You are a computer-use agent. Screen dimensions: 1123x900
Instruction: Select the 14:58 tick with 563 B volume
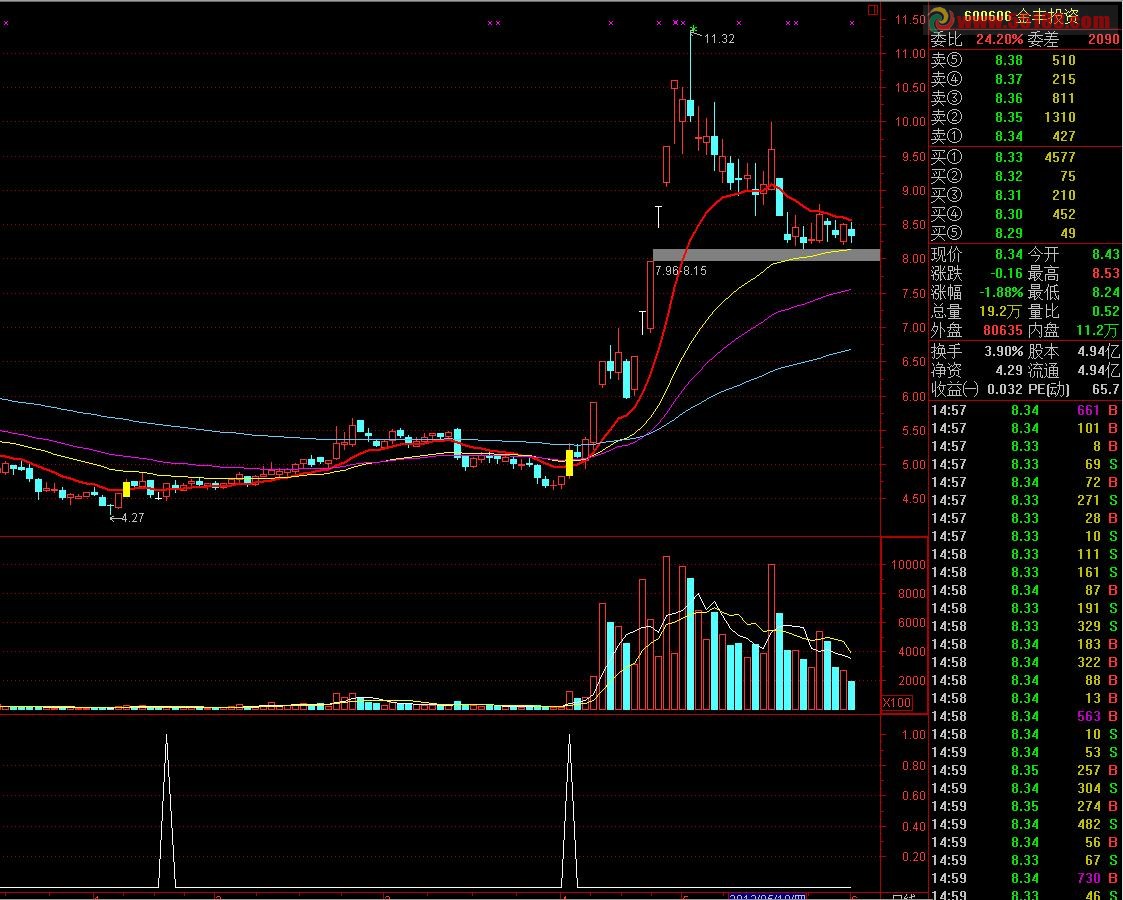tap(1025, 716)
